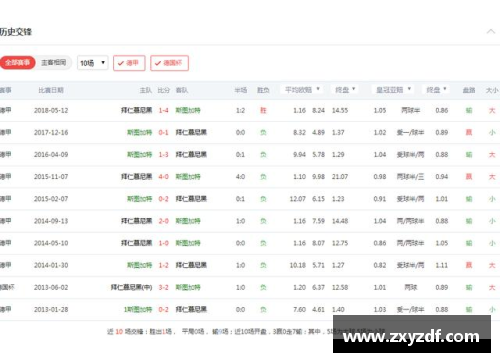This screenshot has width=500, height=362.
Task: Click the 2015-11-07 match date
Action: 51,177
